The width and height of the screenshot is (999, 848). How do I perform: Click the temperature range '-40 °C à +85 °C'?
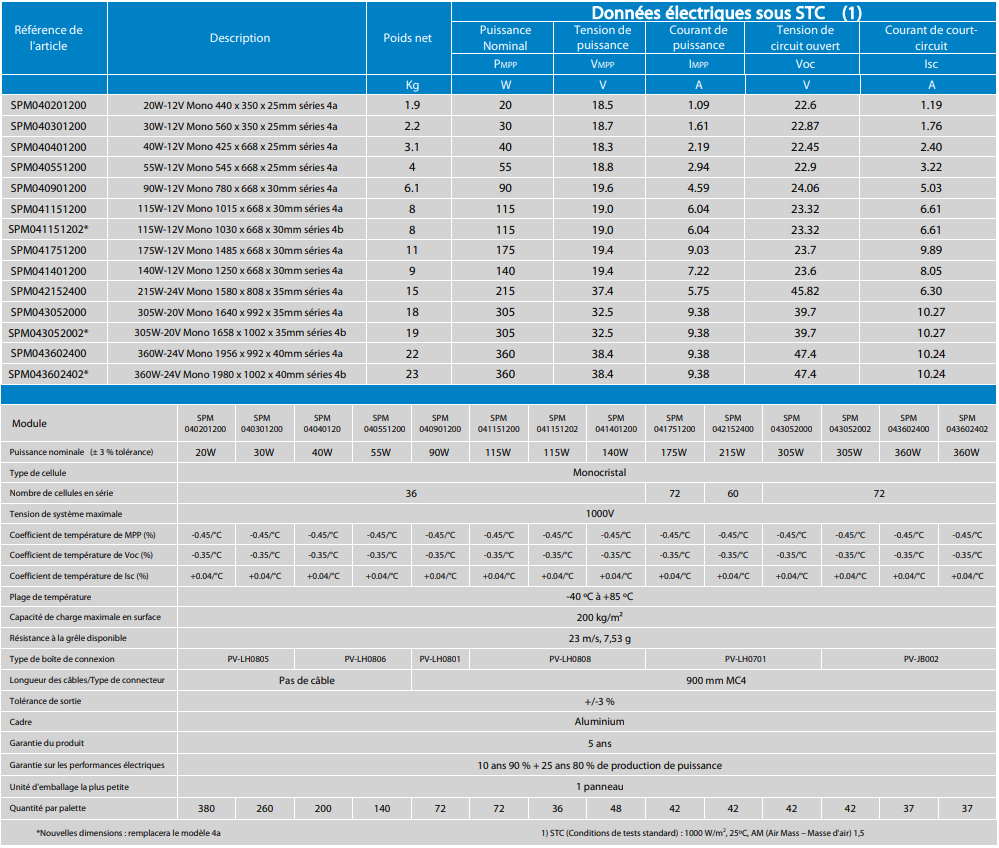(600, 597)
